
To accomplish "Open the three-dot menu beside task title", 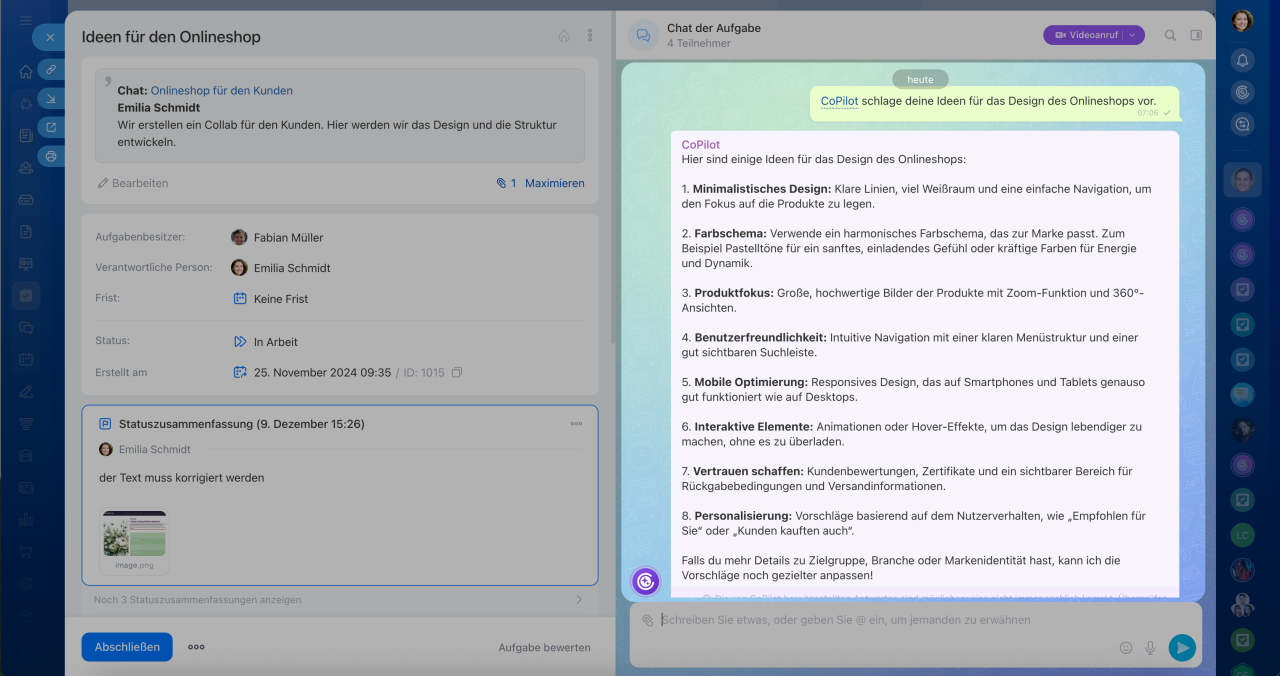I will click(590, 36).
